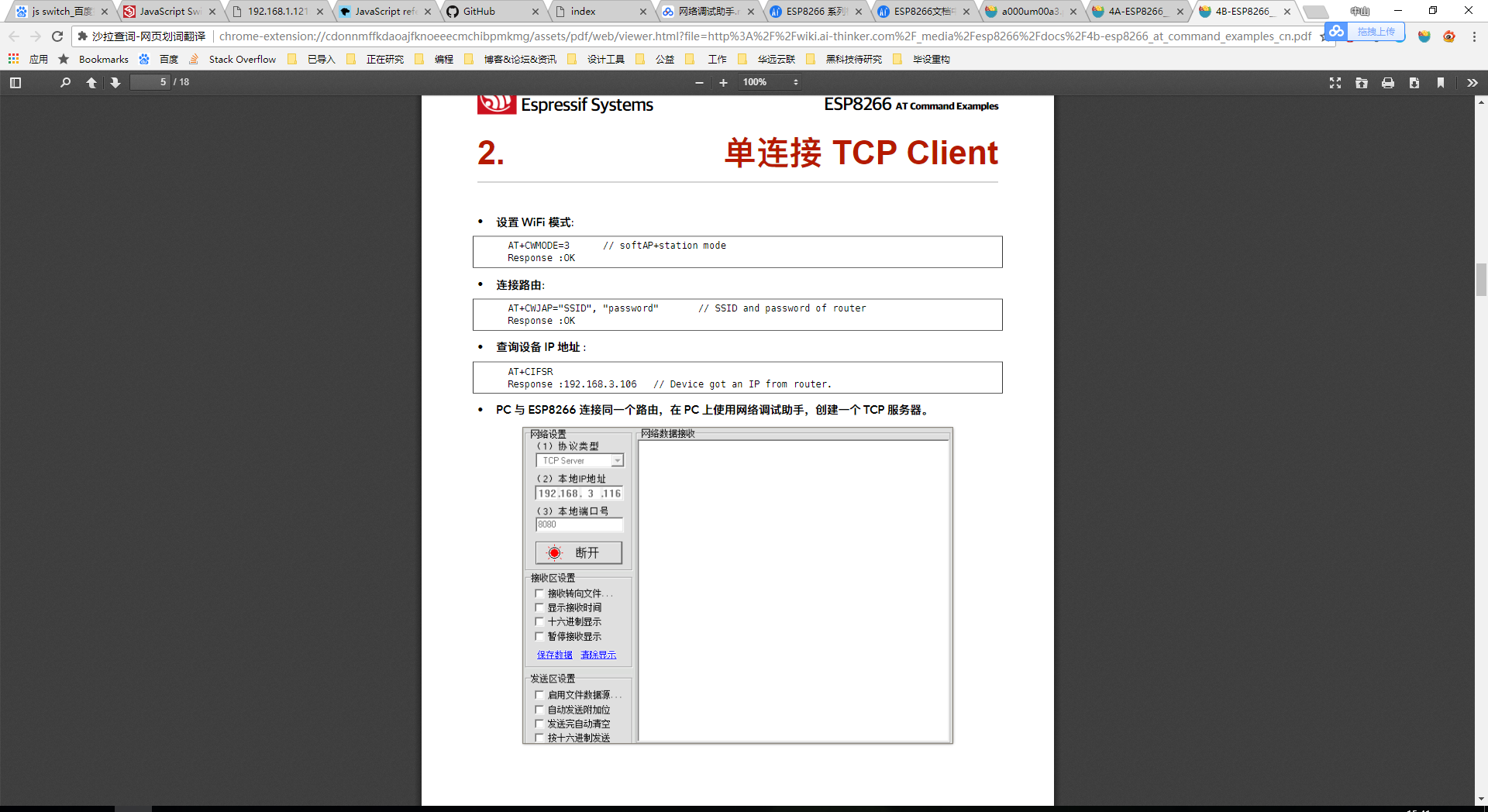This screenshot has height=812, width=1488.
Task: Download the PDF file
Action: [1414, 83]
